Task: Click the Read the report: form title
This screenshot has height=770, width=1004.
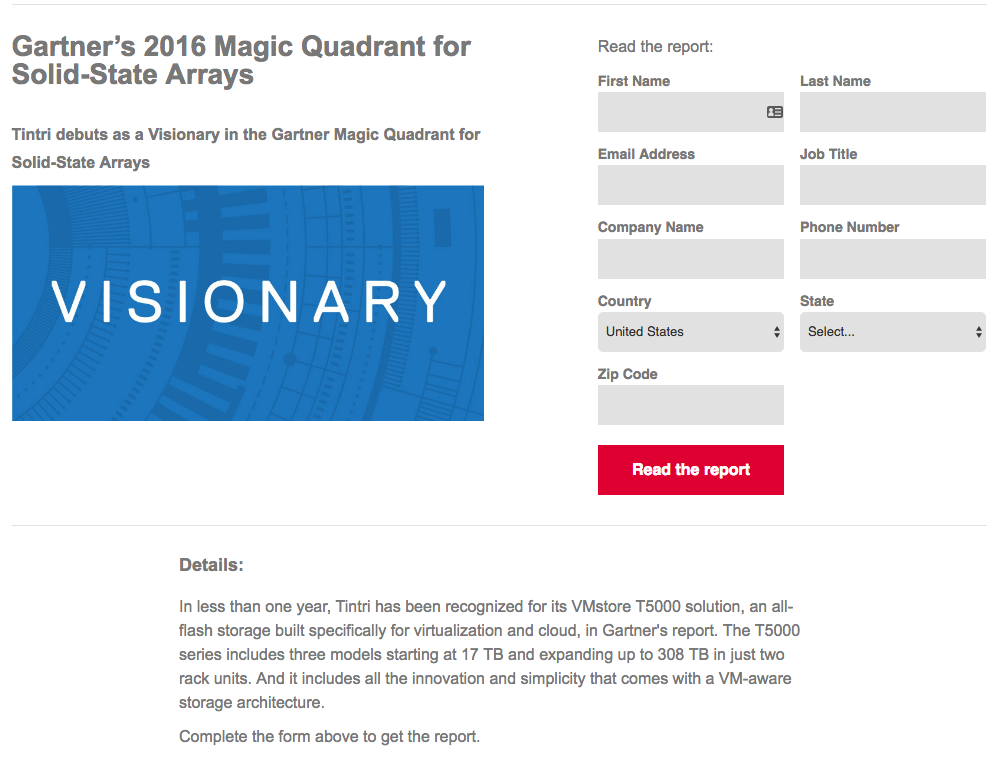Action: 655,47
